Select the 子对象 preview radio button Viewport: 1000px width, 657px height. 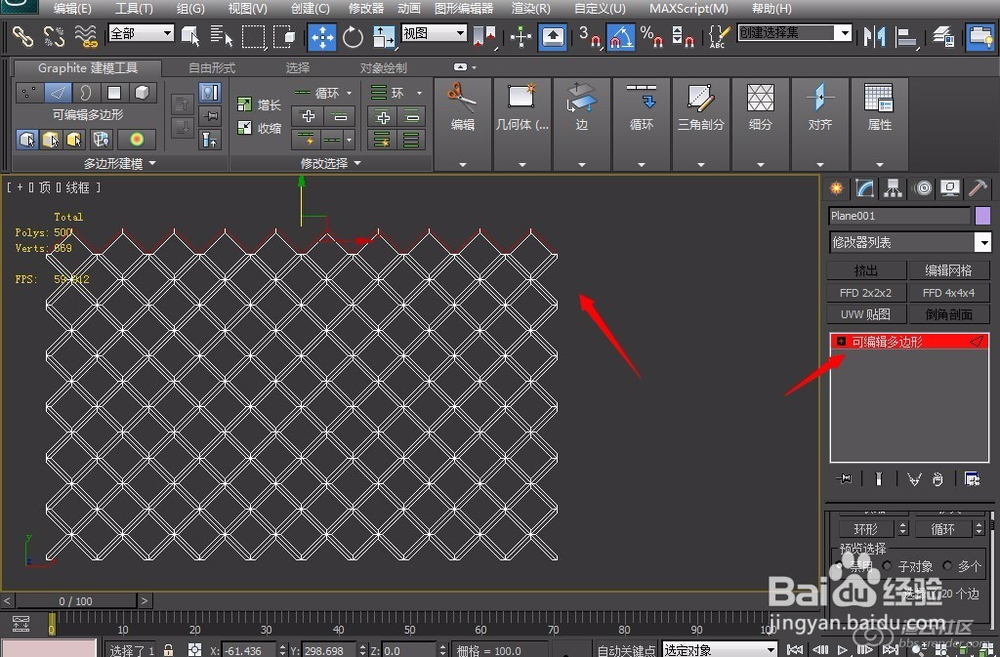[887, 566]
